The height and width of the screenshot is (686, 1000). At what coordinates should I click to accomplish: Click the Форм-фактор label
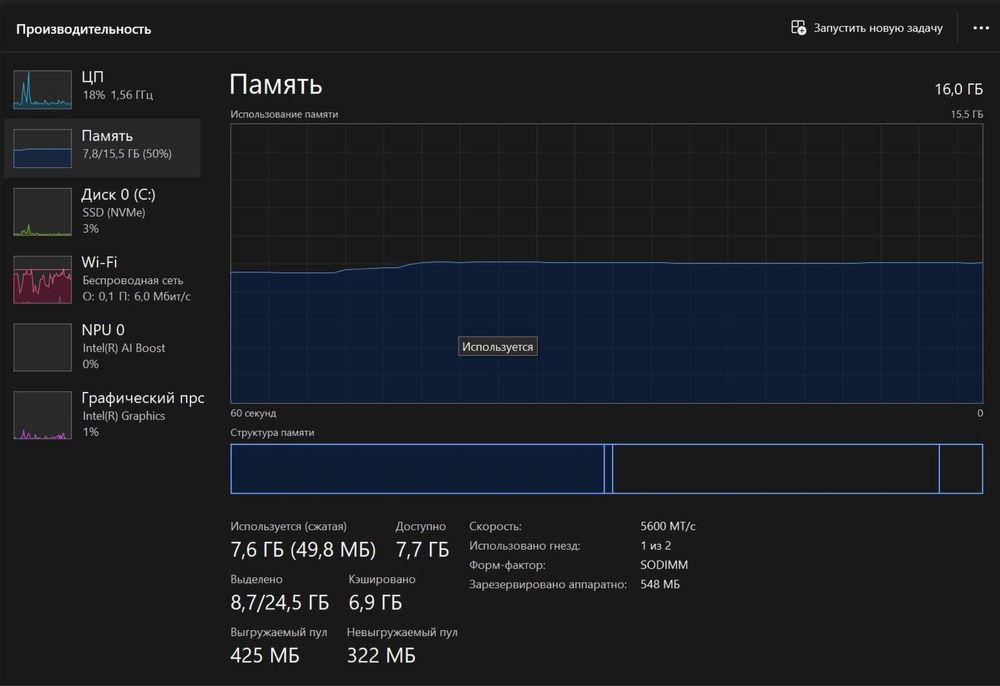[507, 566]
